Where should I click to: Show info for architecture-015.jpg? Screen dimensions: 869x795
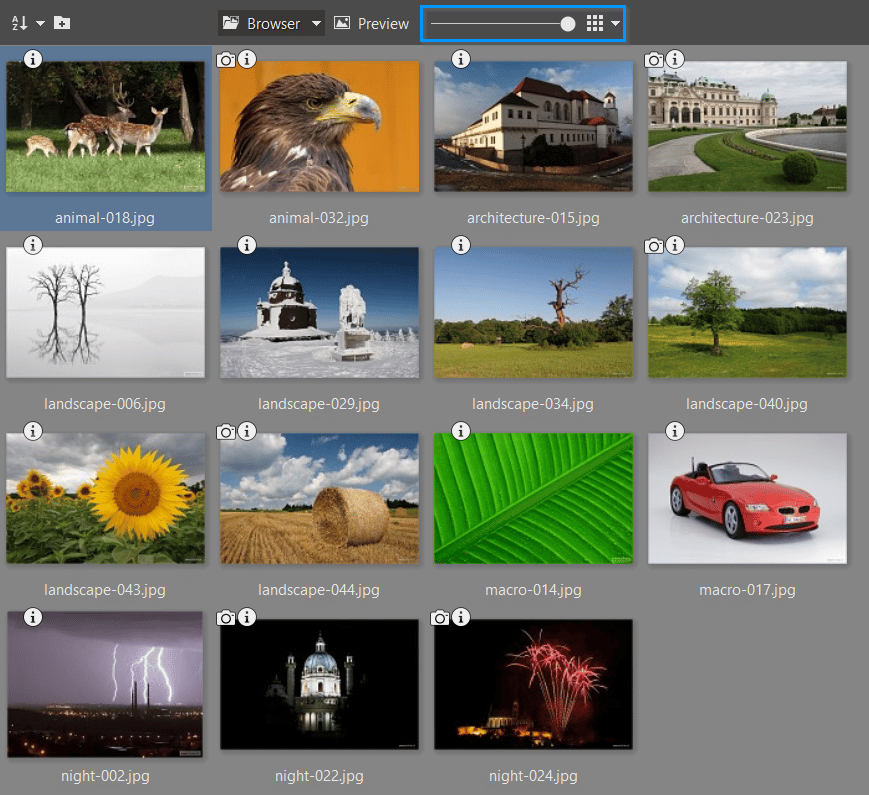[461, 59]
